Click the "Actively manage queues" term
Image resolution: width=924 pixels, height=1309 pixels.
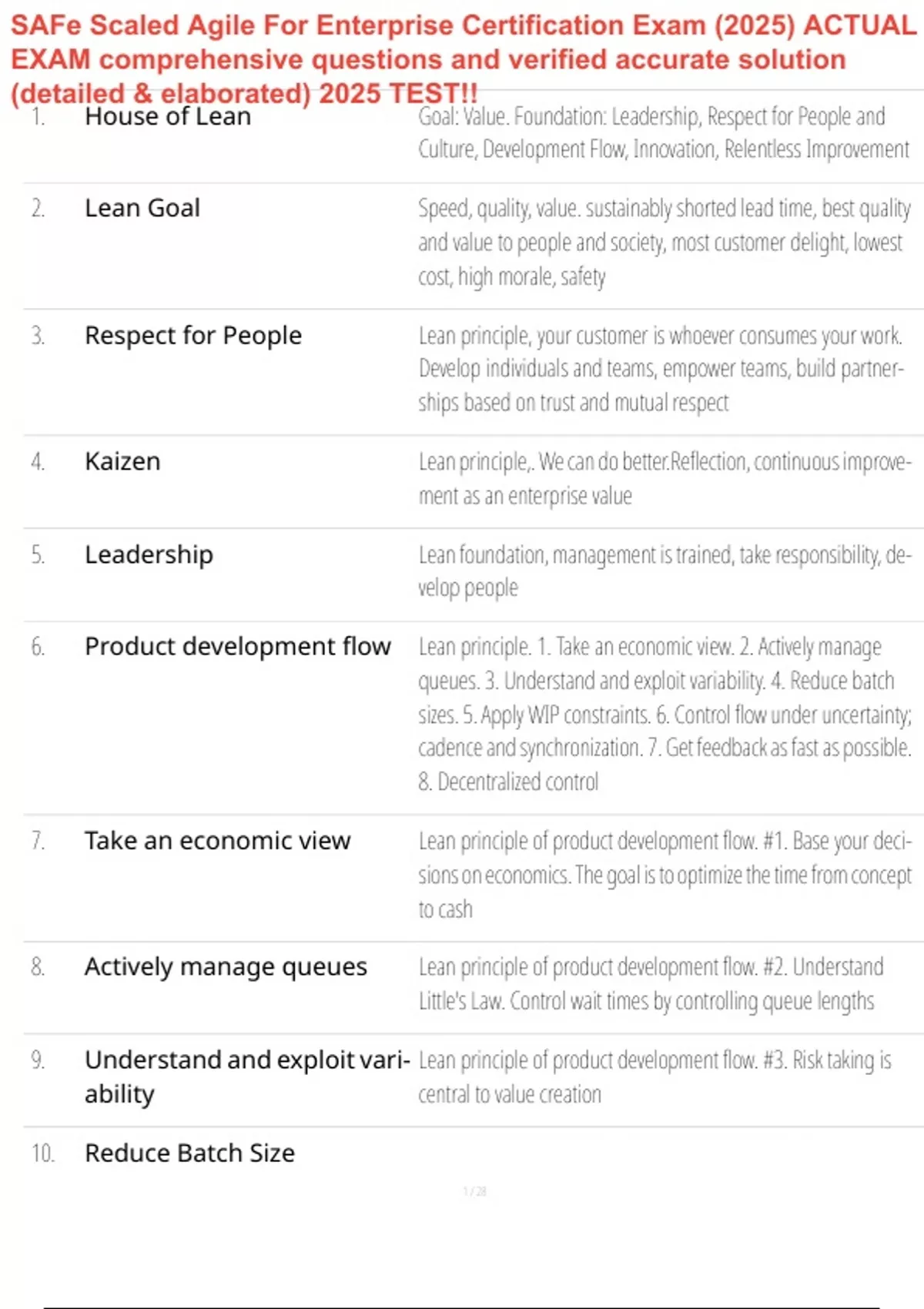pos(226,967)
